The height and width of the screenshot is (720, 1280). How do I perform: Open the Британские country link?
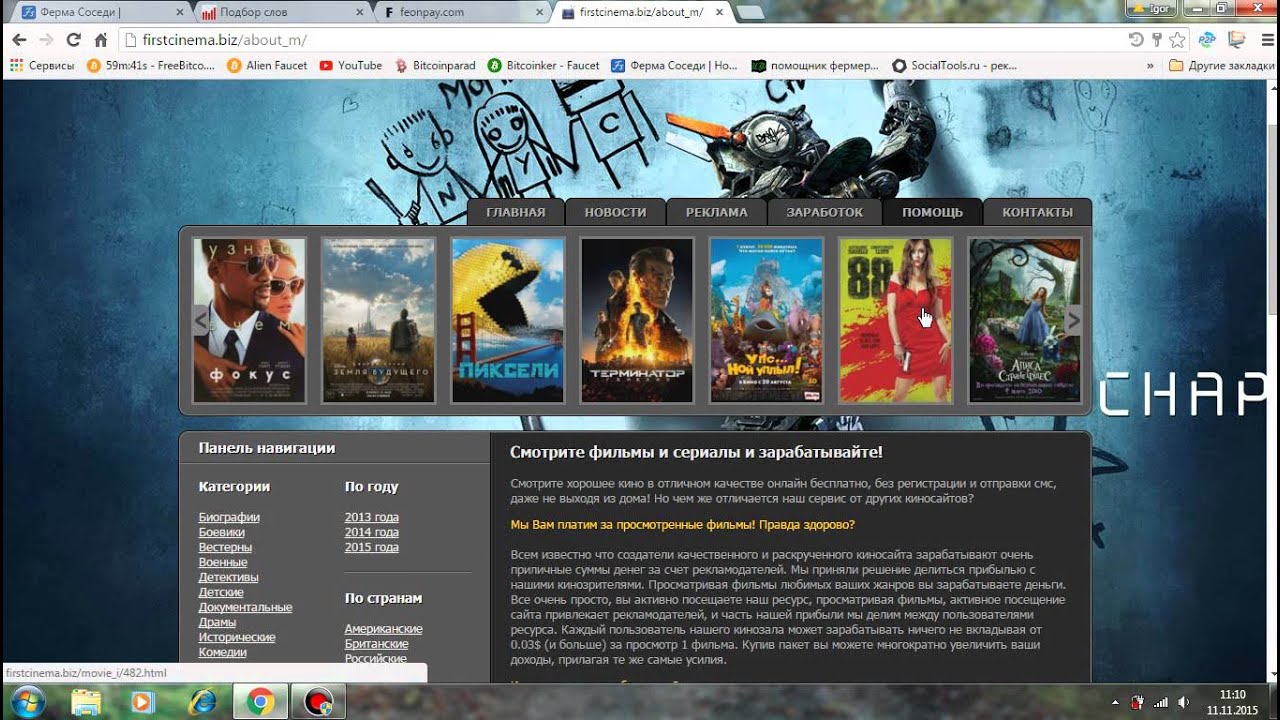(x=377, y=644)
